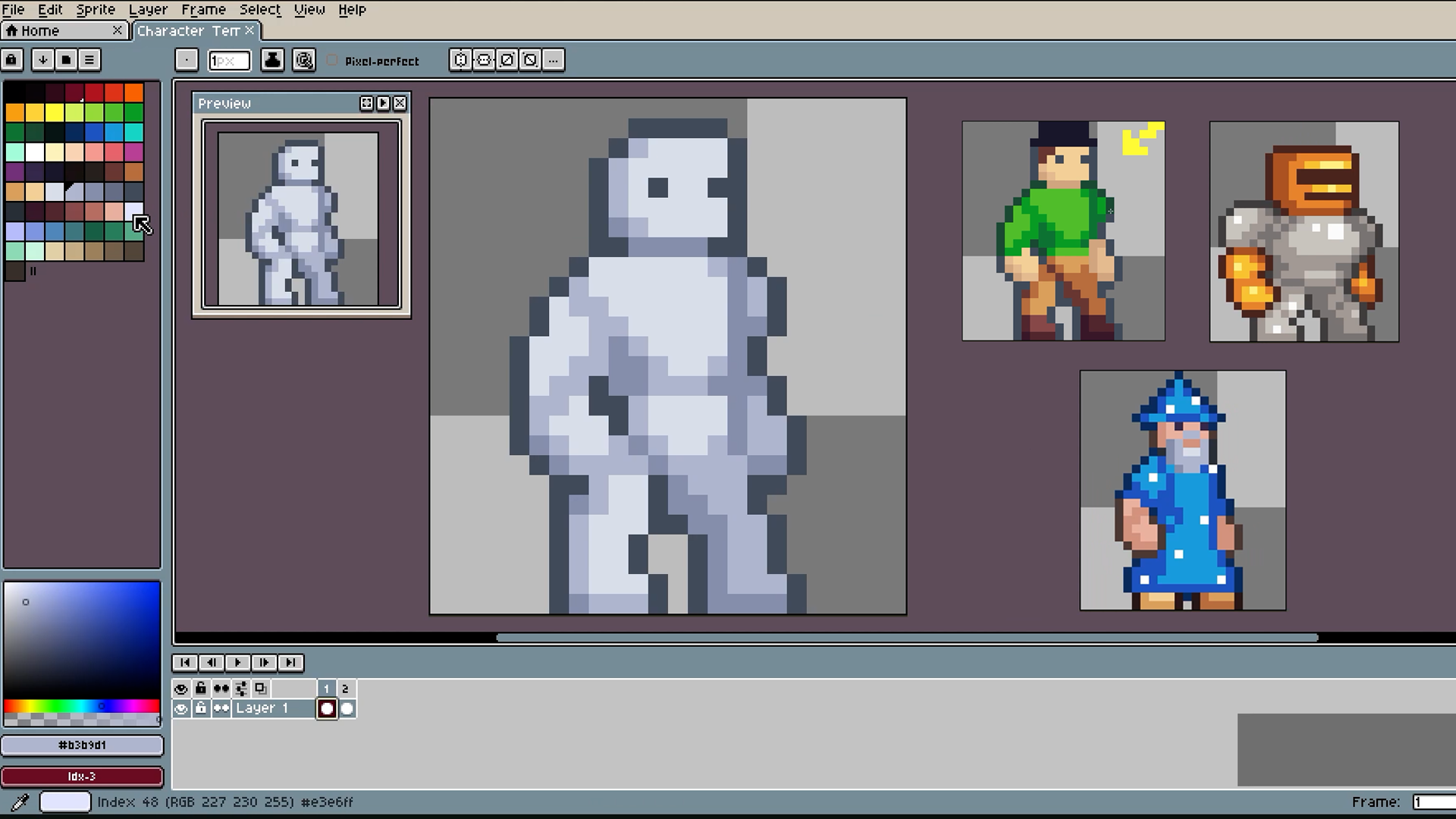Lock Layer 1 with its padlock icon

pos(200,708)
